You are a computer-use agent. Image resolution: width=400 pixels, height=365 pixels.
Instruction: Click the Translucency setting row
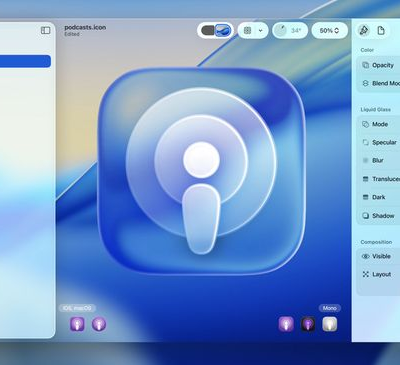[x=379, y=179]
